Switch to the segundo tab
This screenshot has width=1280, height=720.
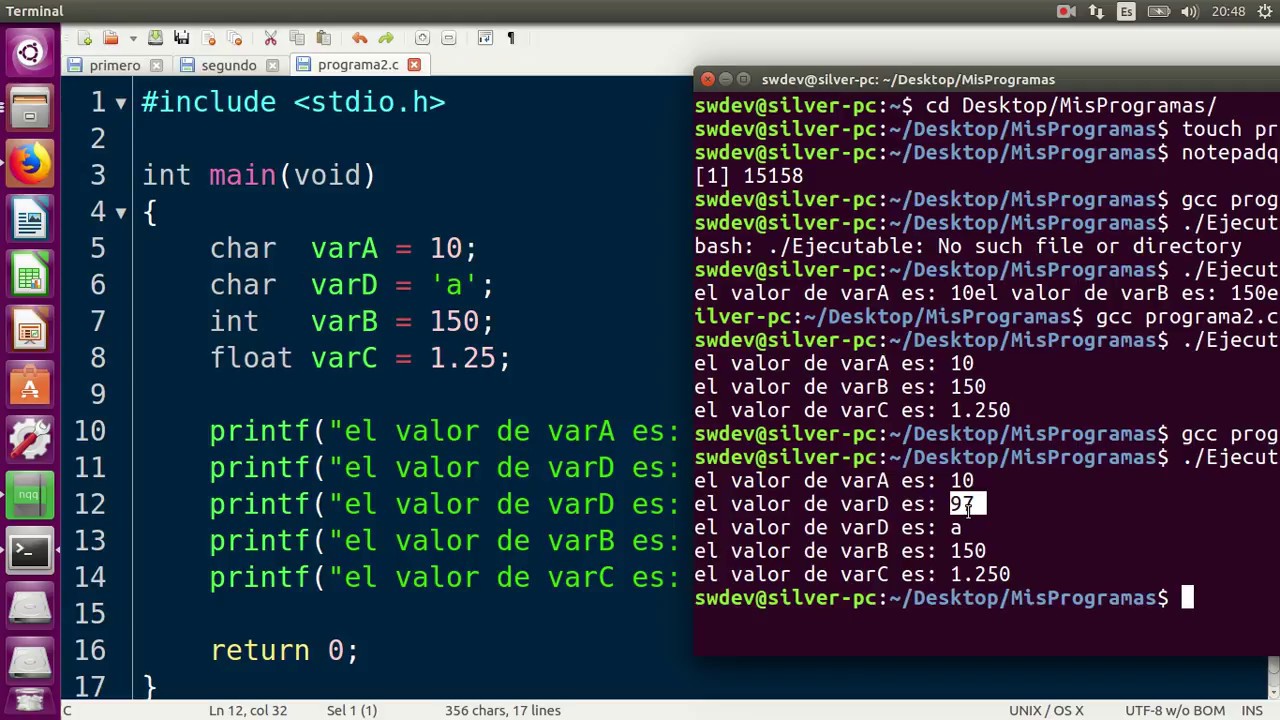(229, 65)
